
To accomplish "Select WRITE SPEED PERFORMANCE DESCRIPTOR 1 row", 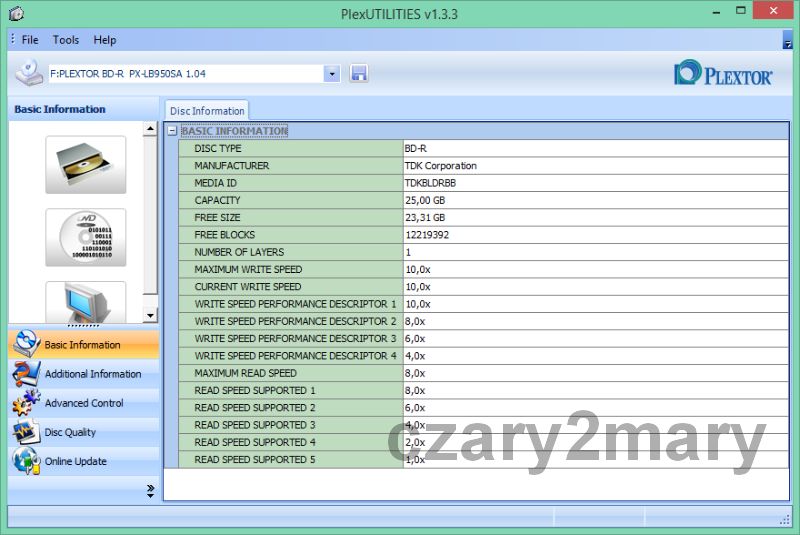I will (x=483, y=304).
